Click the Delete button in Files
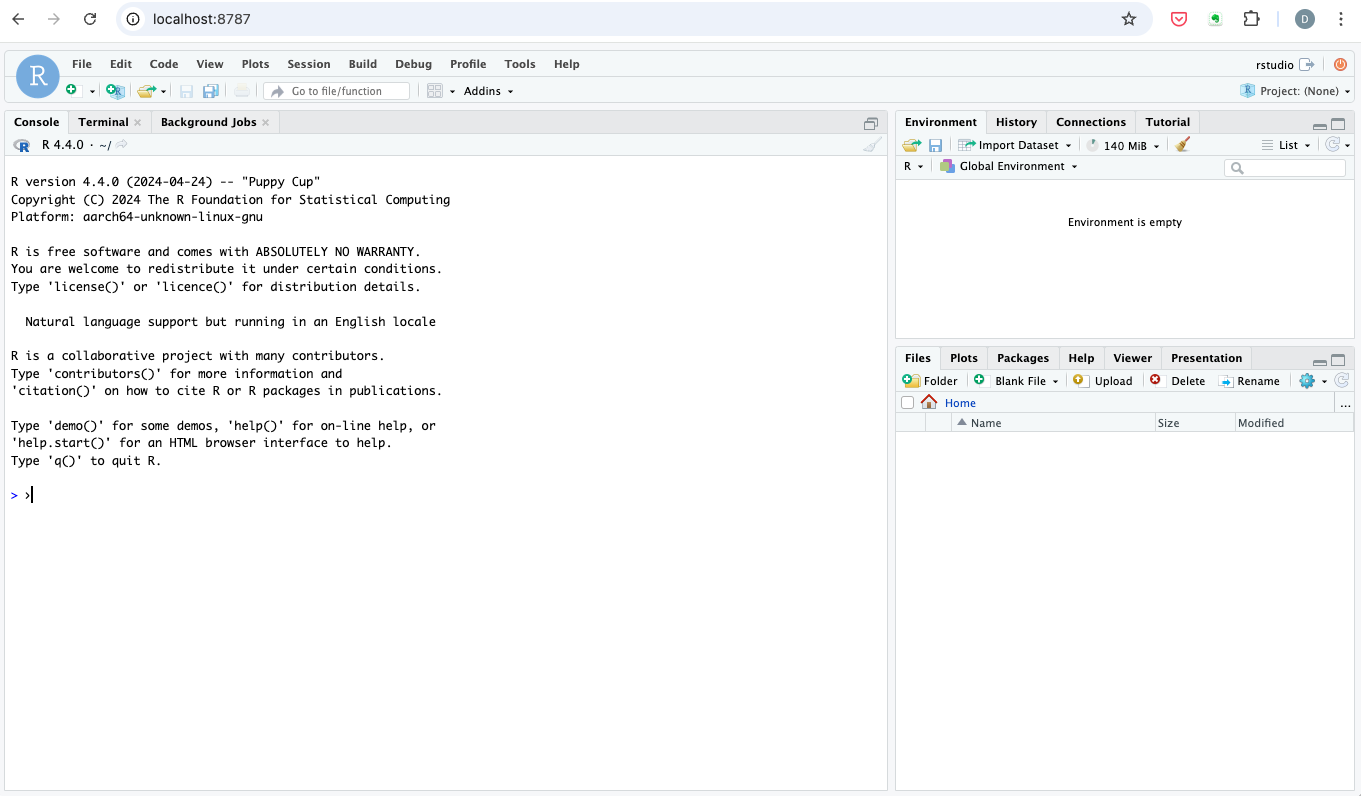 1177,380
